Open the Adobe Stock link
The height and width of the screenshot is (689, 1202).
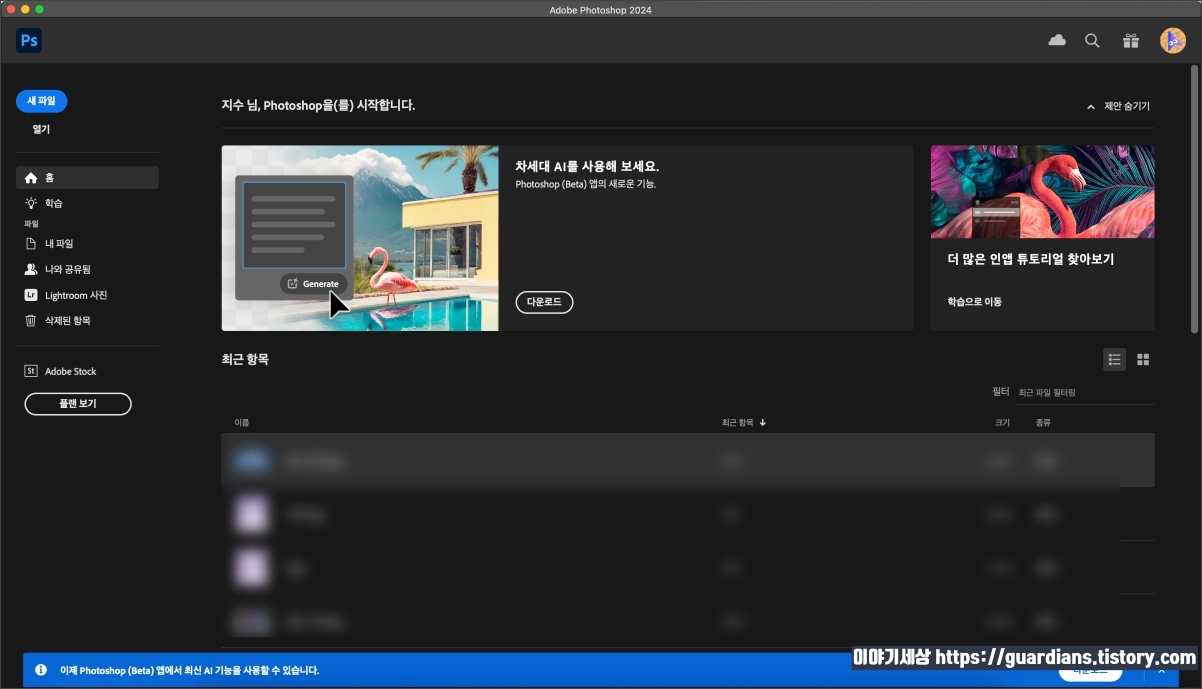70,371
